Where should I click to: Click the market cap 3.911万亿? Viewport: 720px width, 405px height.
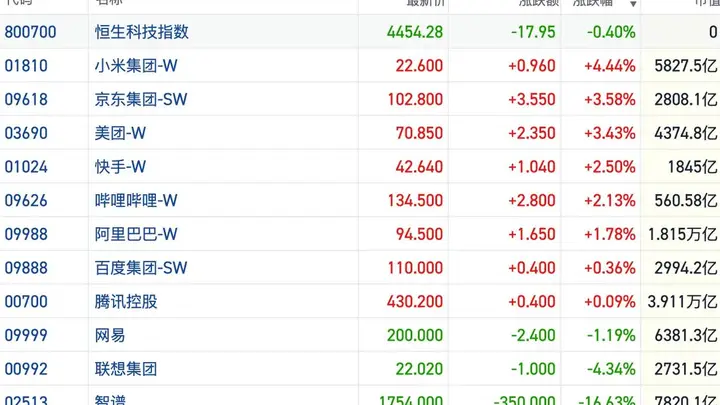click(x=682, y=302)
